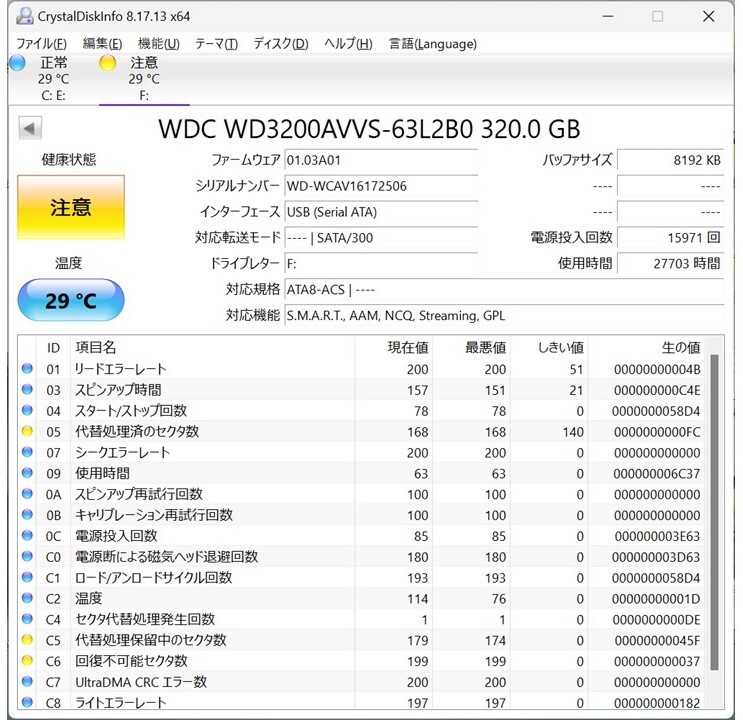Click the status dot for リードエラーレート row

click(x=27, y=368)
